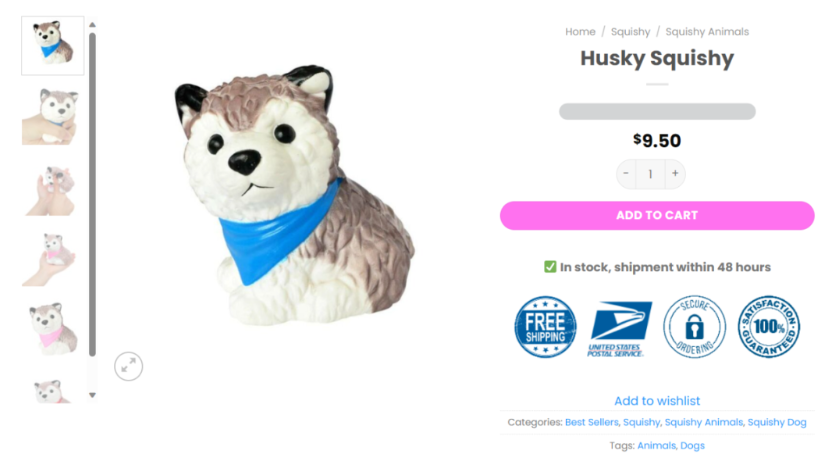Screen dimensions: 826x469
Task: Decrease quantity with the minus button
Action: pos(626,173)
